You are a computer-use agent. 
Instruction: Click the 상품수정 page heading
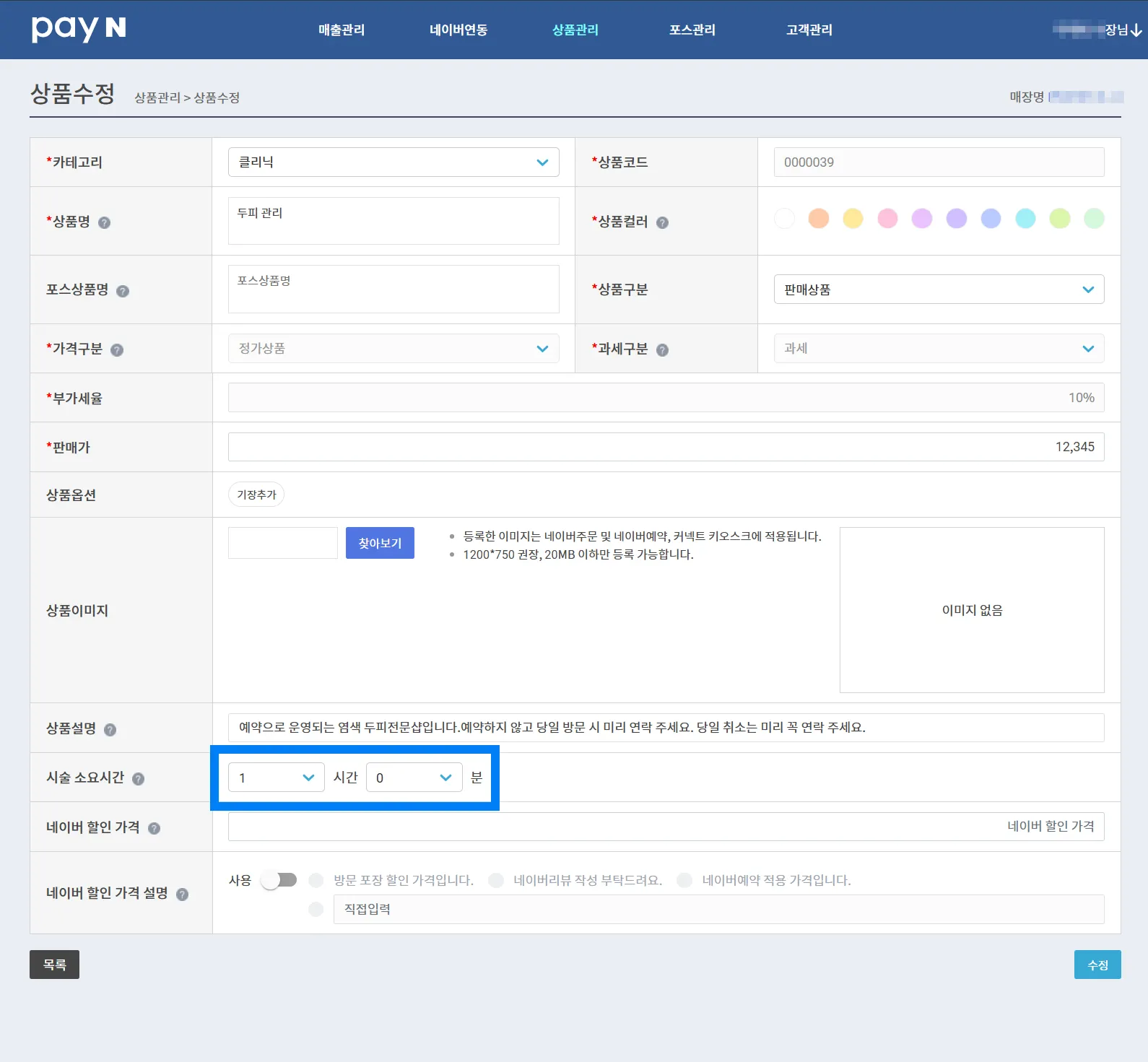pos(73,94)
